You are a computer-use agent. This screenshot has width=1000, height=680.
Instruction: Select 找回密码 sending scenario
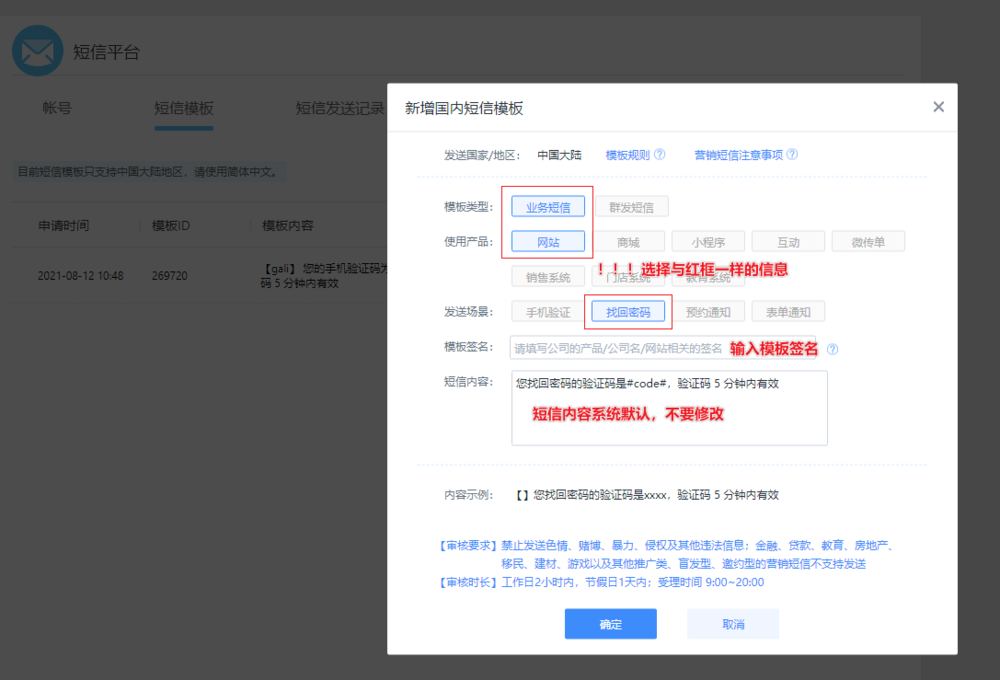coord(628,312)
